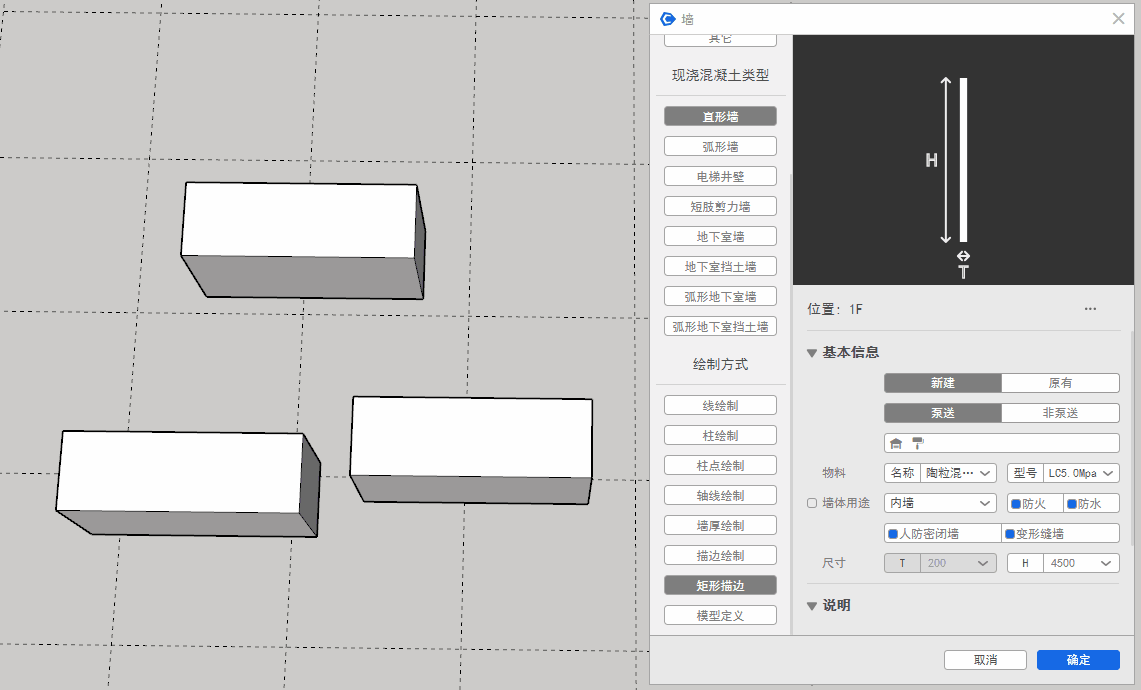This screenshot has height=690, width=1141.
Task: Switch to 原有 existing option
Action: coord(1060,383)
